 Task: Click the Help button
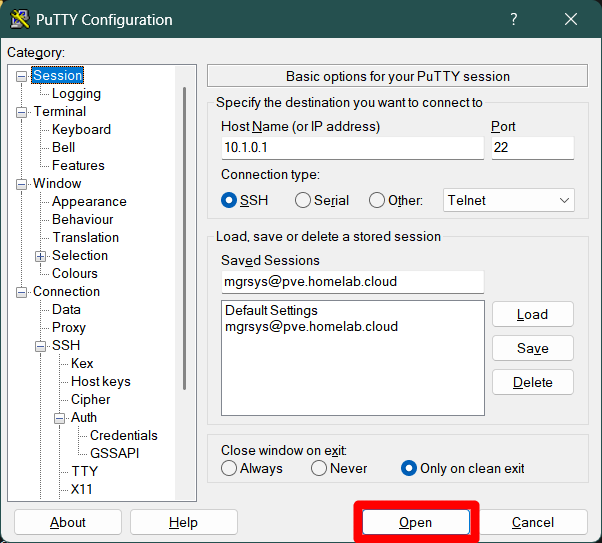[x=184, y=522]
